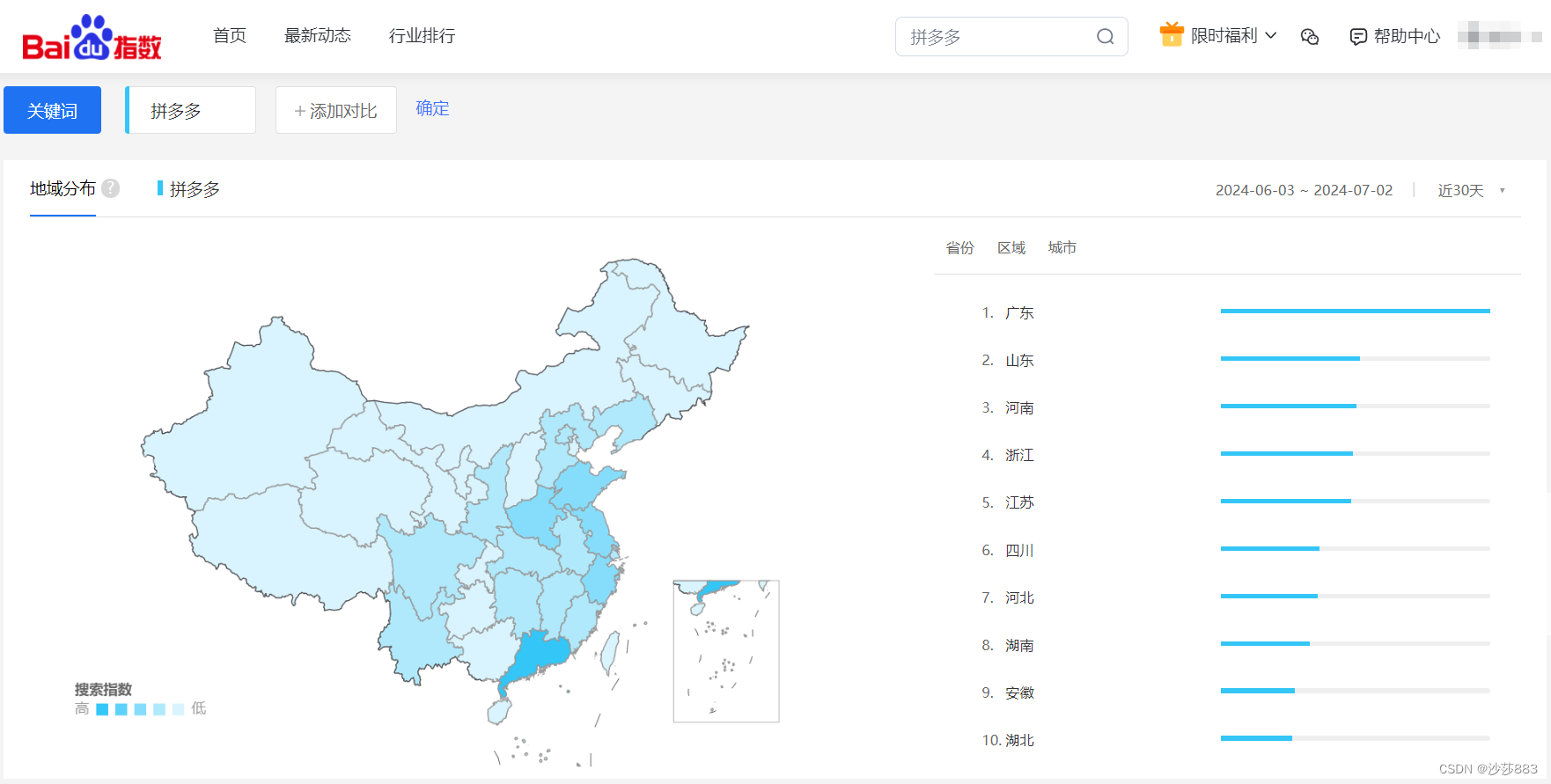Click the 拼多多 legend label
The width and height of the screenshot is (1551, 784).
click(195, 189)
